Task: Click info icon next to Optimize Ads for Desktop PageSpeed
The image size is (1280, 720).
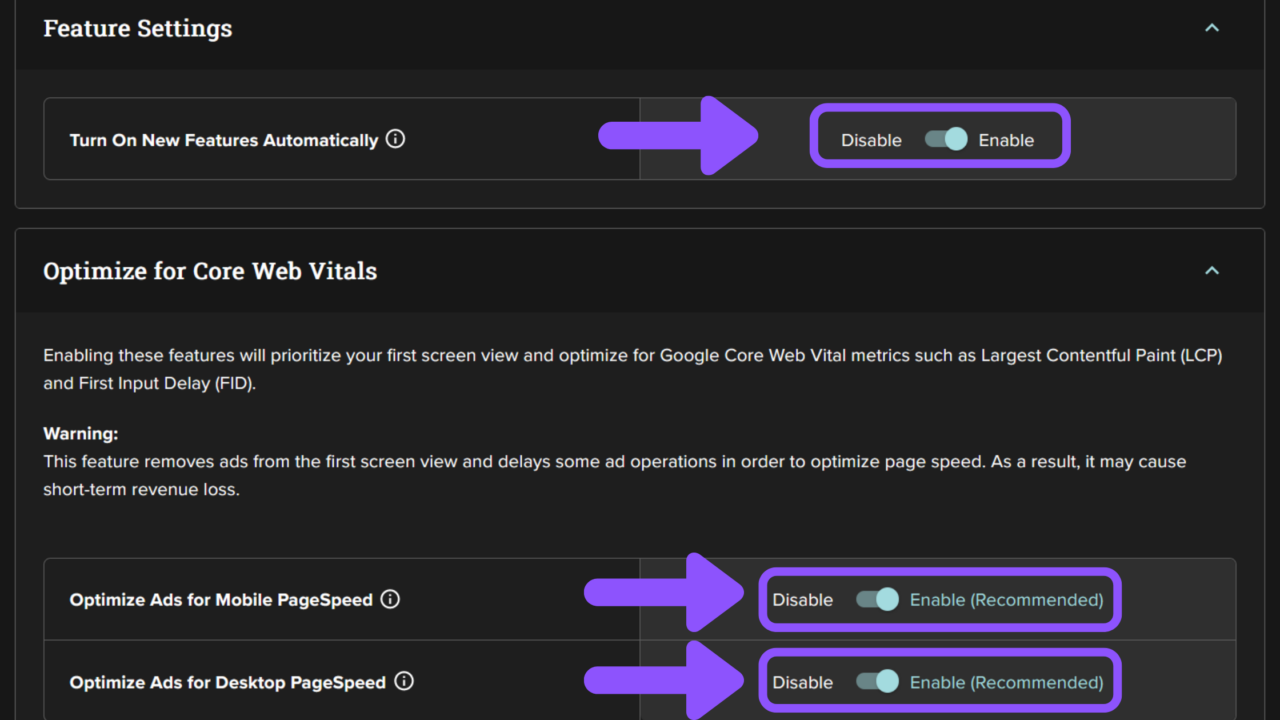Action: coord(404,681)
